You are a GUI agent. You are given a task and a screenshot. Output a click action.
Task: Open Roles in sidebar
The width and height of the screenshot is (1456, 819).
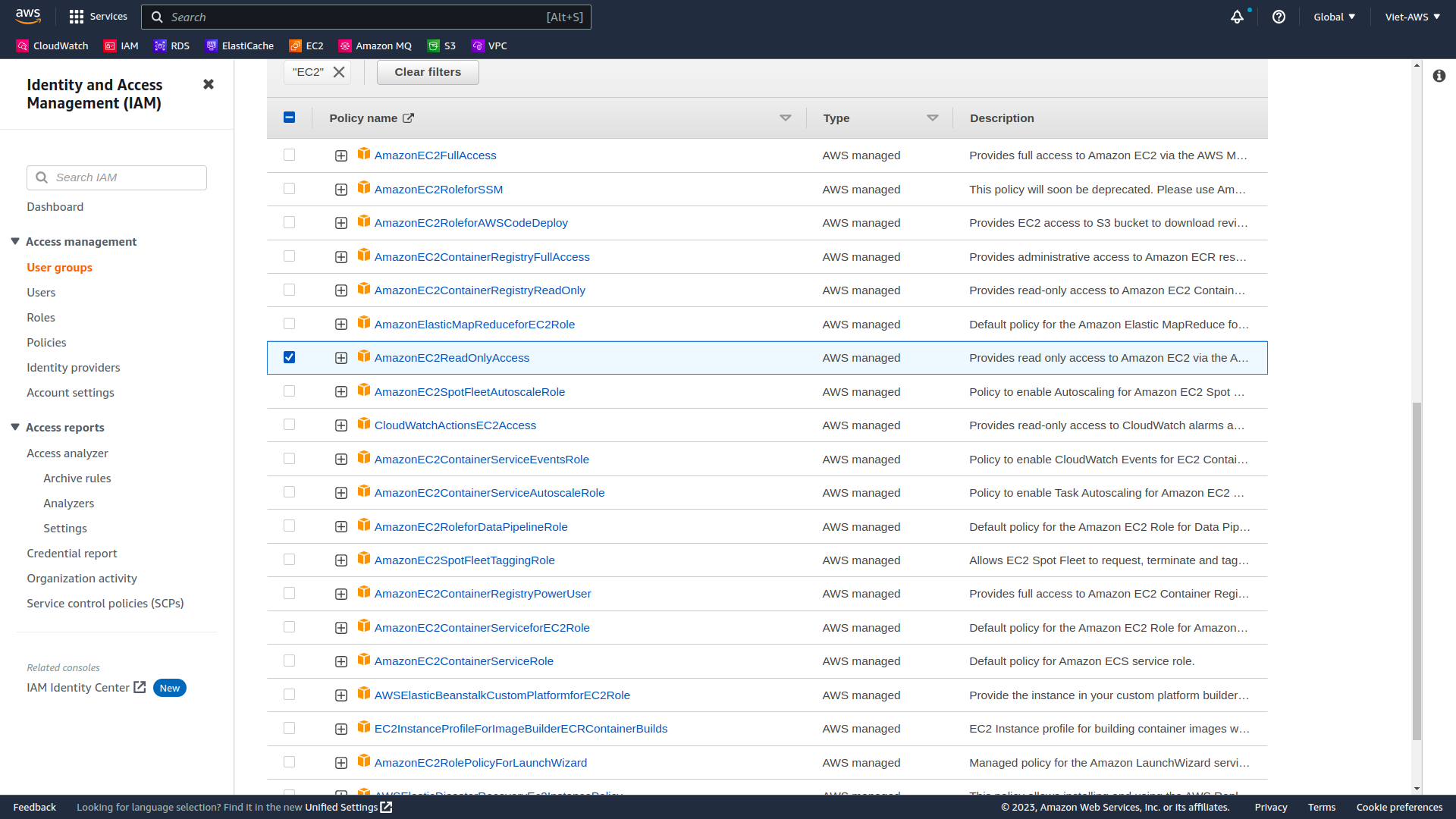point(41,318)
